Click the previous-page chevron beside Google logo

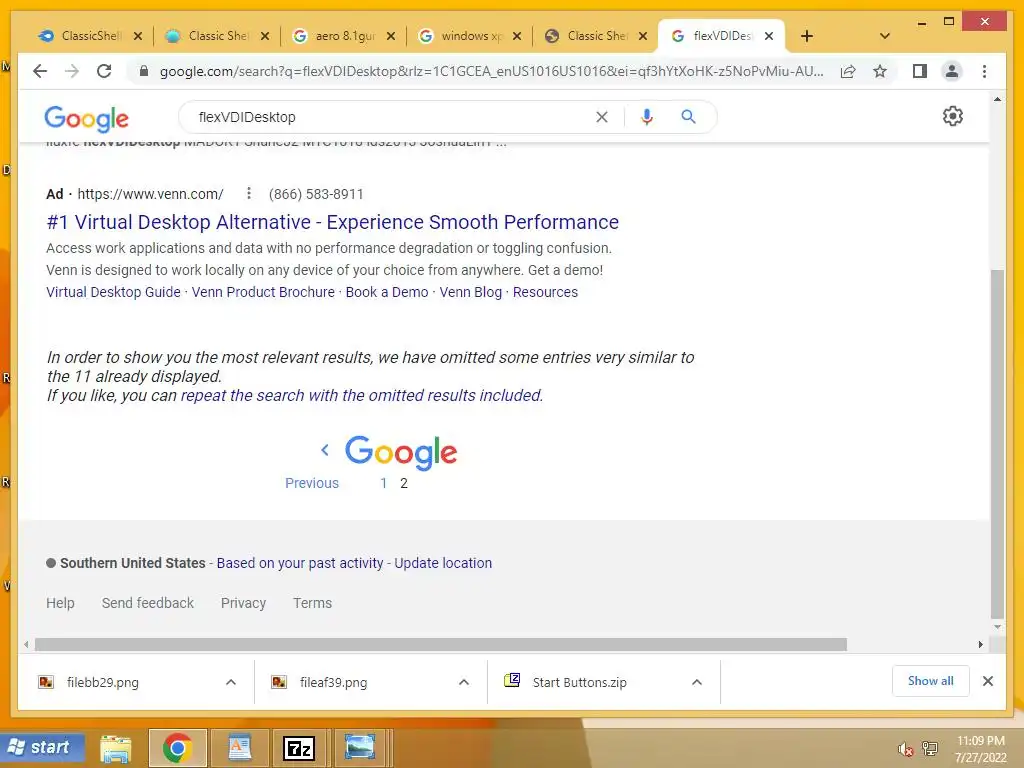click(325, 449)
